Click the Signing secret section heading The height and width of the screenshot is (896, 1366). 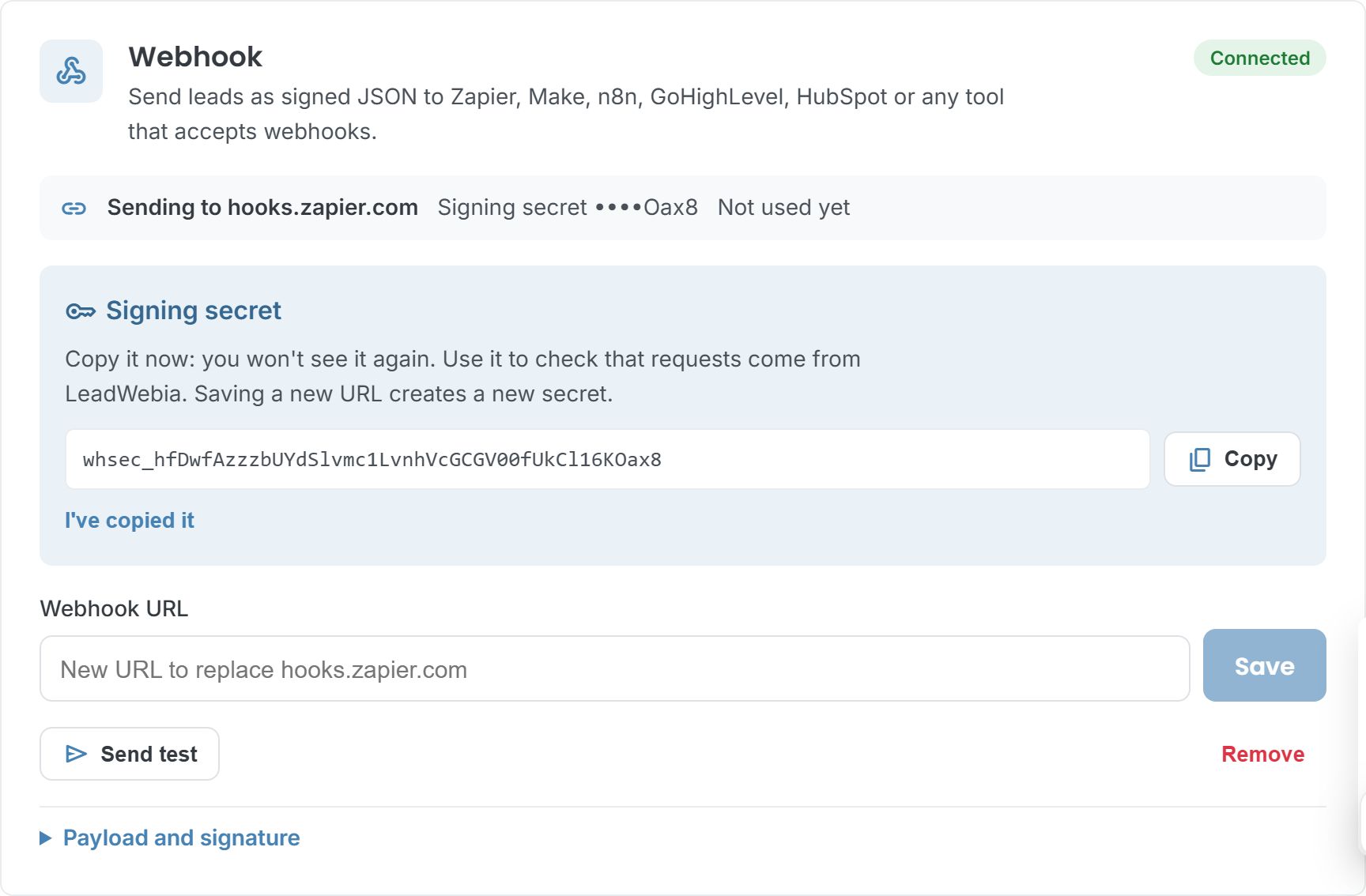[194, 311]
